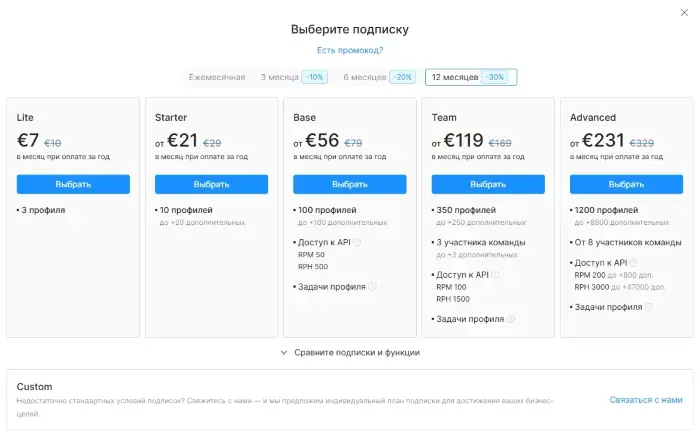Choose the Team plan with Выбрать
Image resolution: width=700 pixels, height=447 pixels.
(488, 184)
